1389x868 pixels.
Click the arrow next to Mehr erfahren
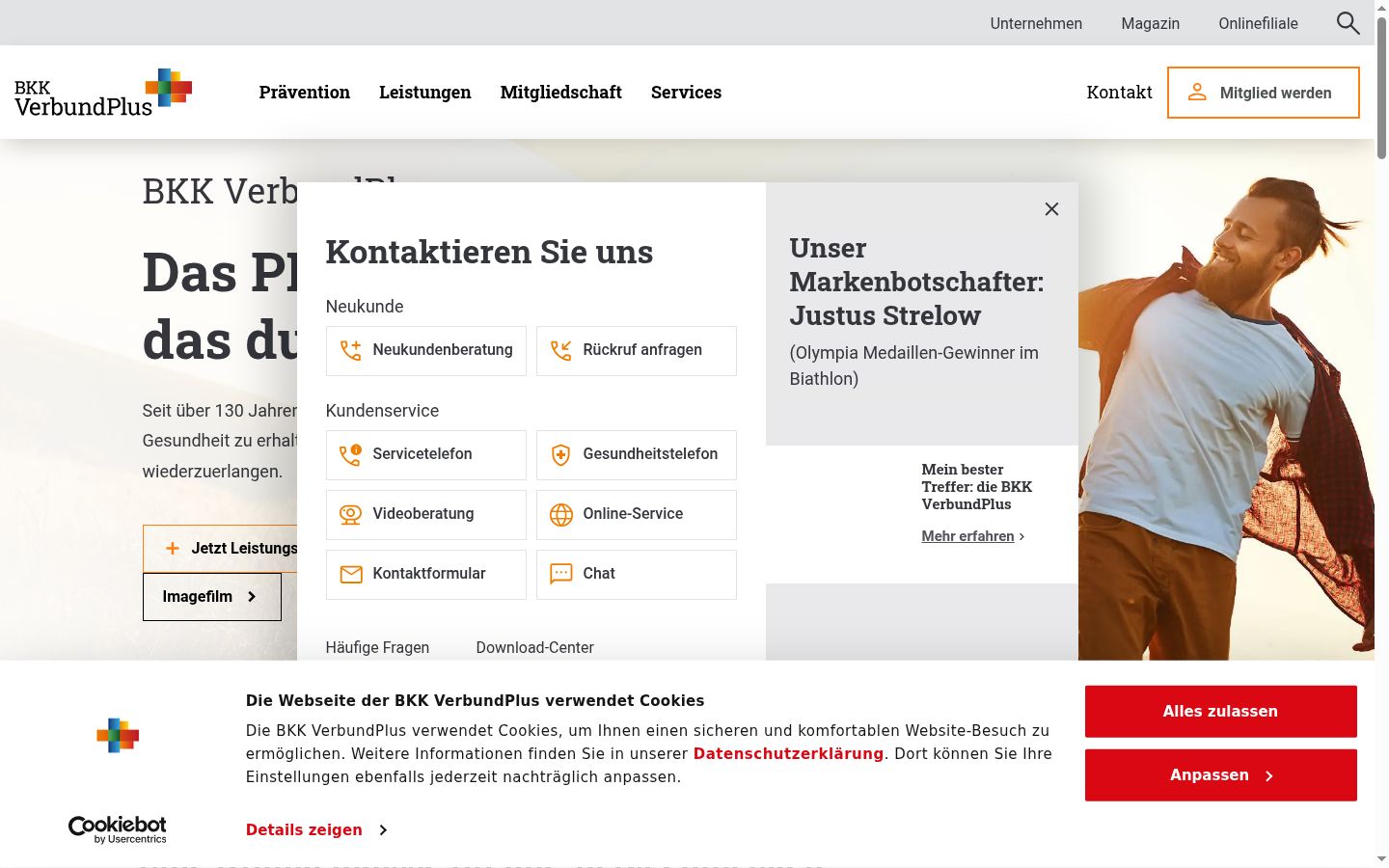click(1022, 537)
